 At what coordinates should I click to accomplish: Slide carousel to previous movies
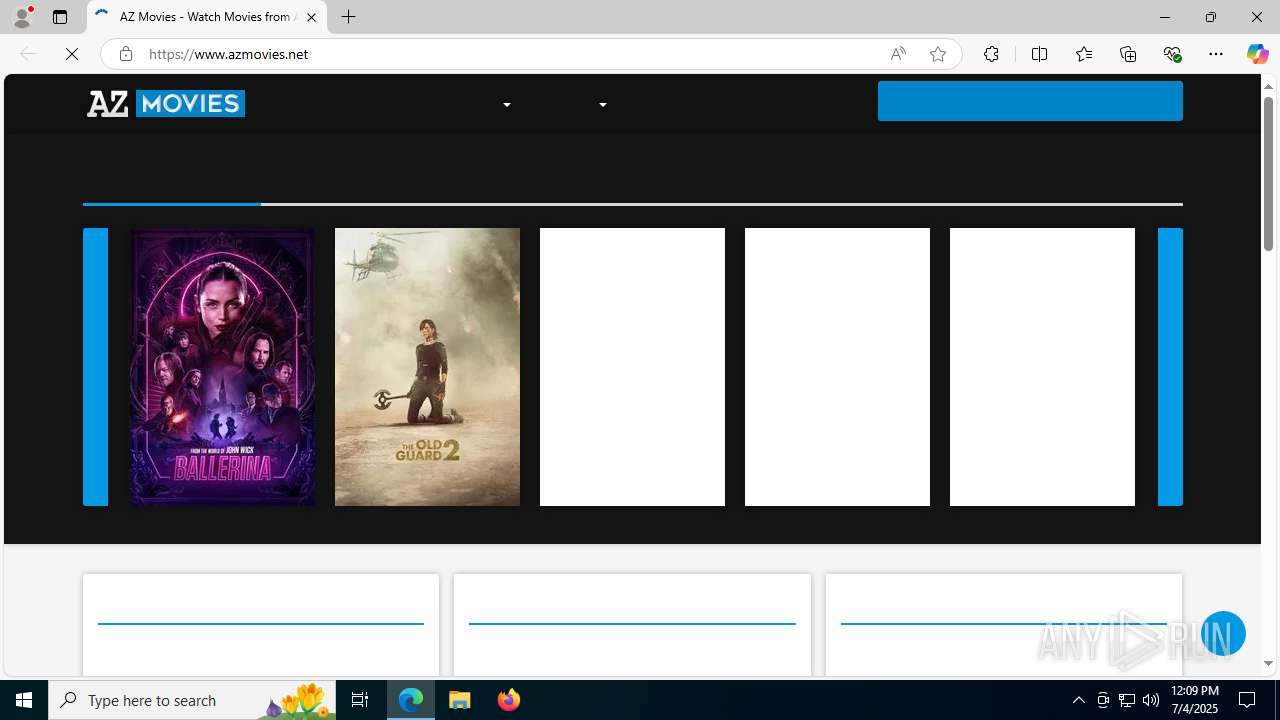pyautogui.click(x=95, y=367)
